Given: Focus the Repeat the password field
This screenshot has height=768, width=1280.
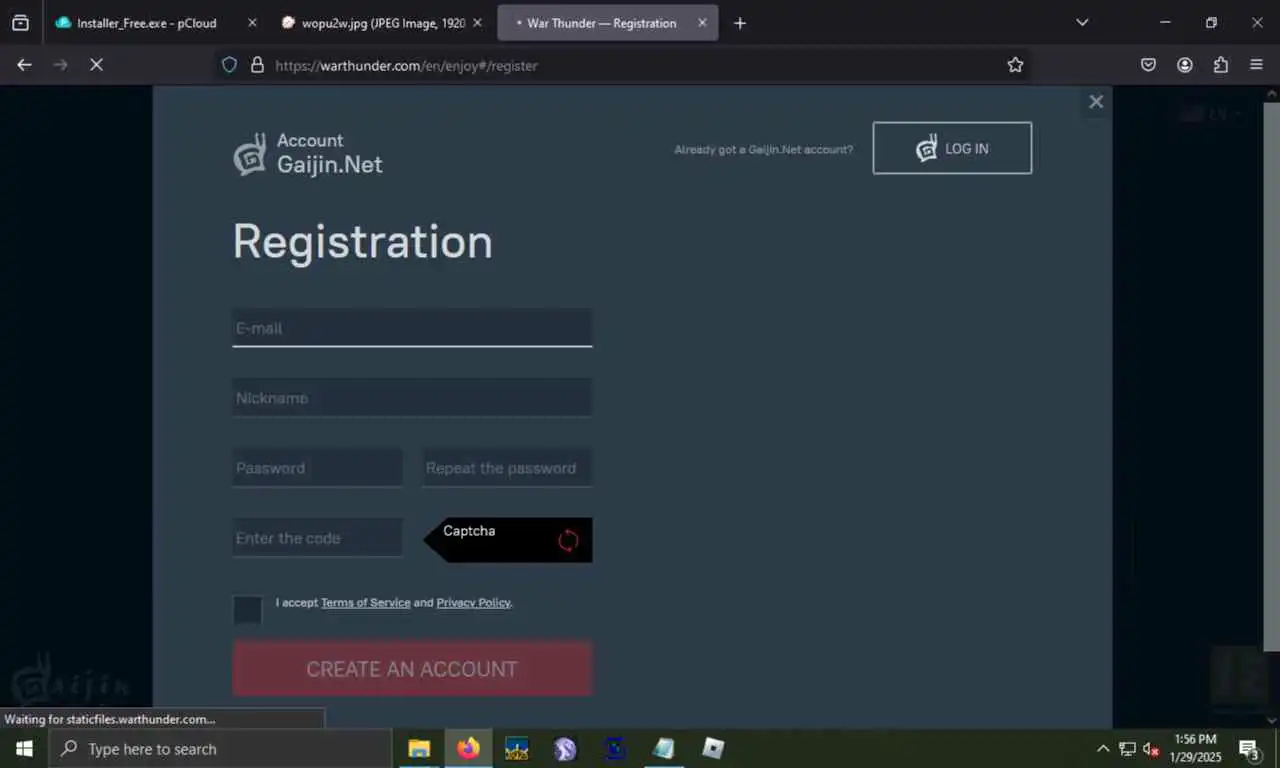Looking at the screenshot, I should (x=507, y=468).
